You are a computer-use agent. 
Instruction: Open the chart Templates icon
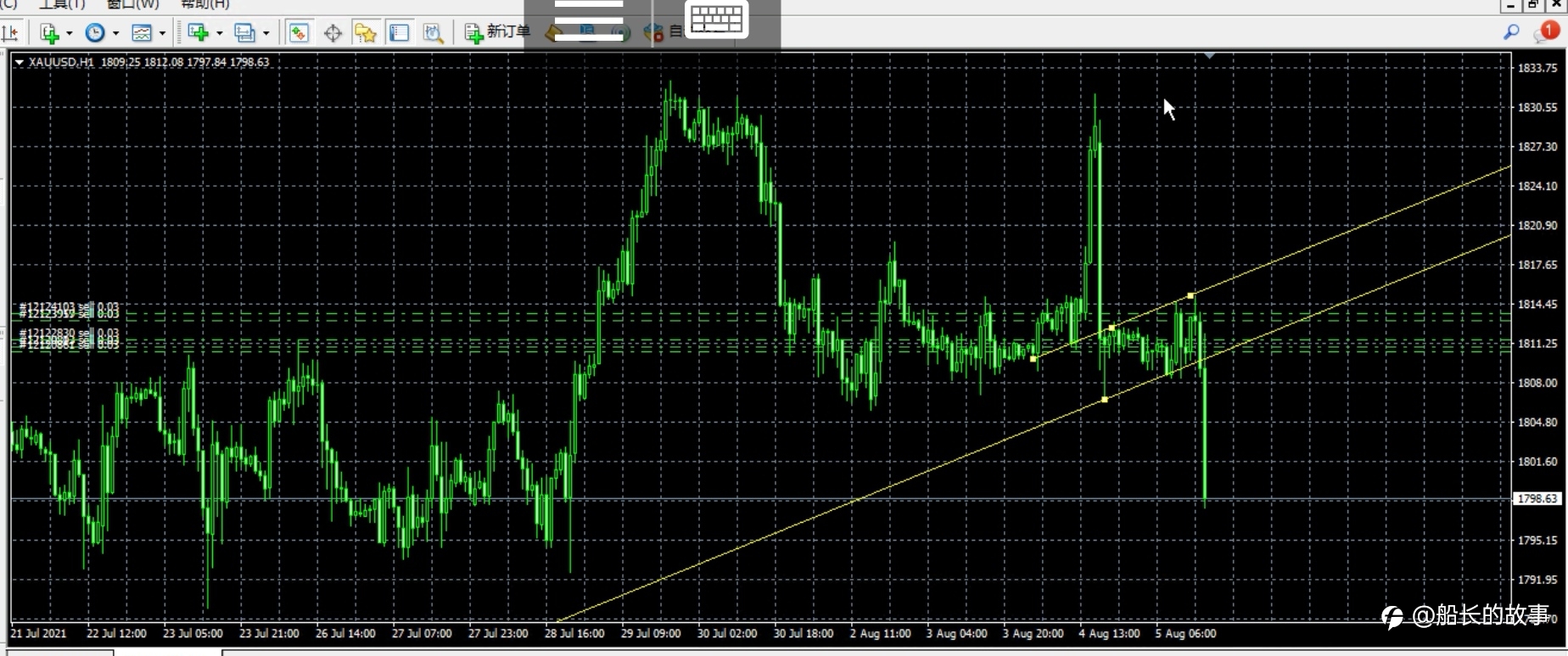point(142,33)
